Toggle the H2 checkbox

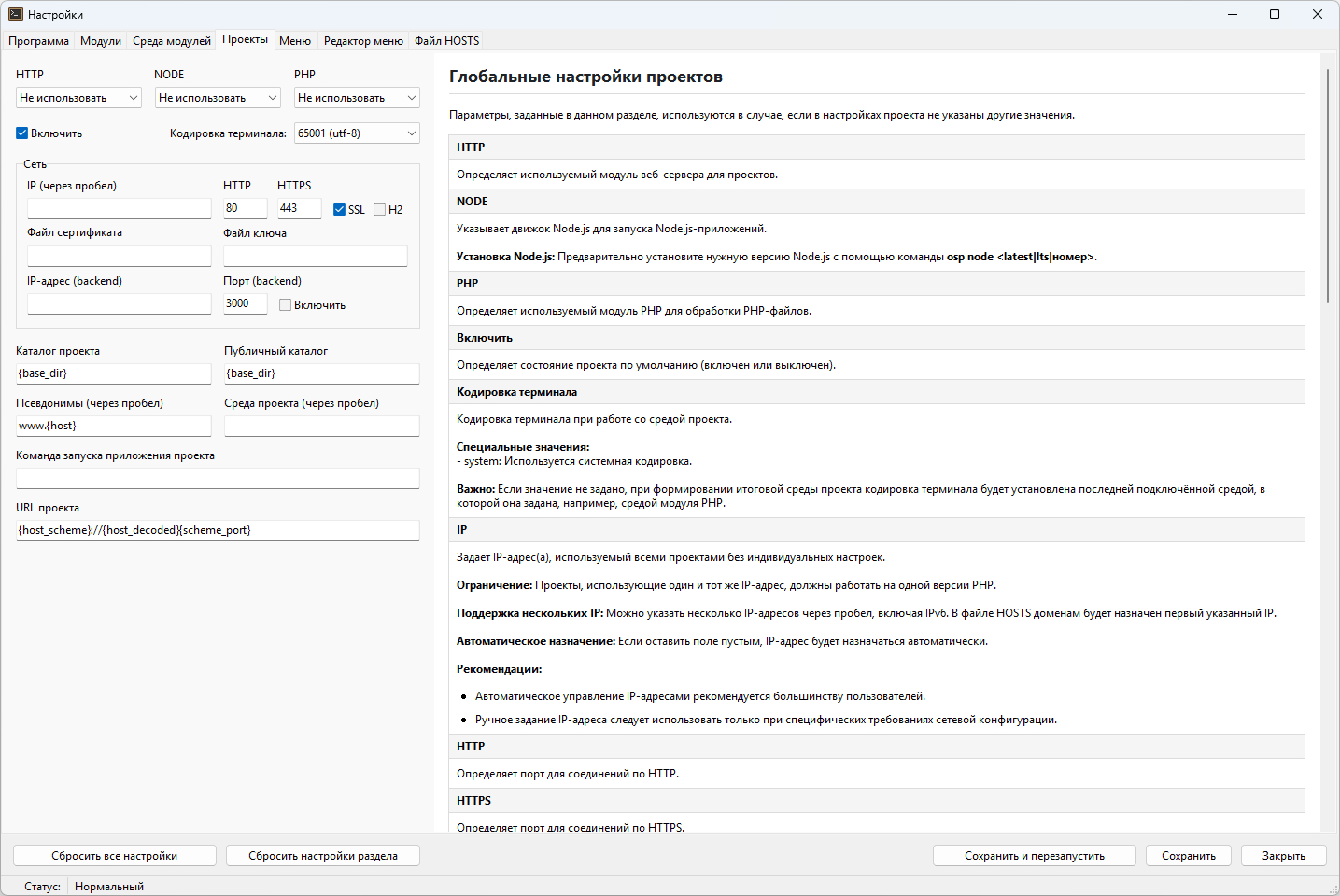click(x=380, y=210)
